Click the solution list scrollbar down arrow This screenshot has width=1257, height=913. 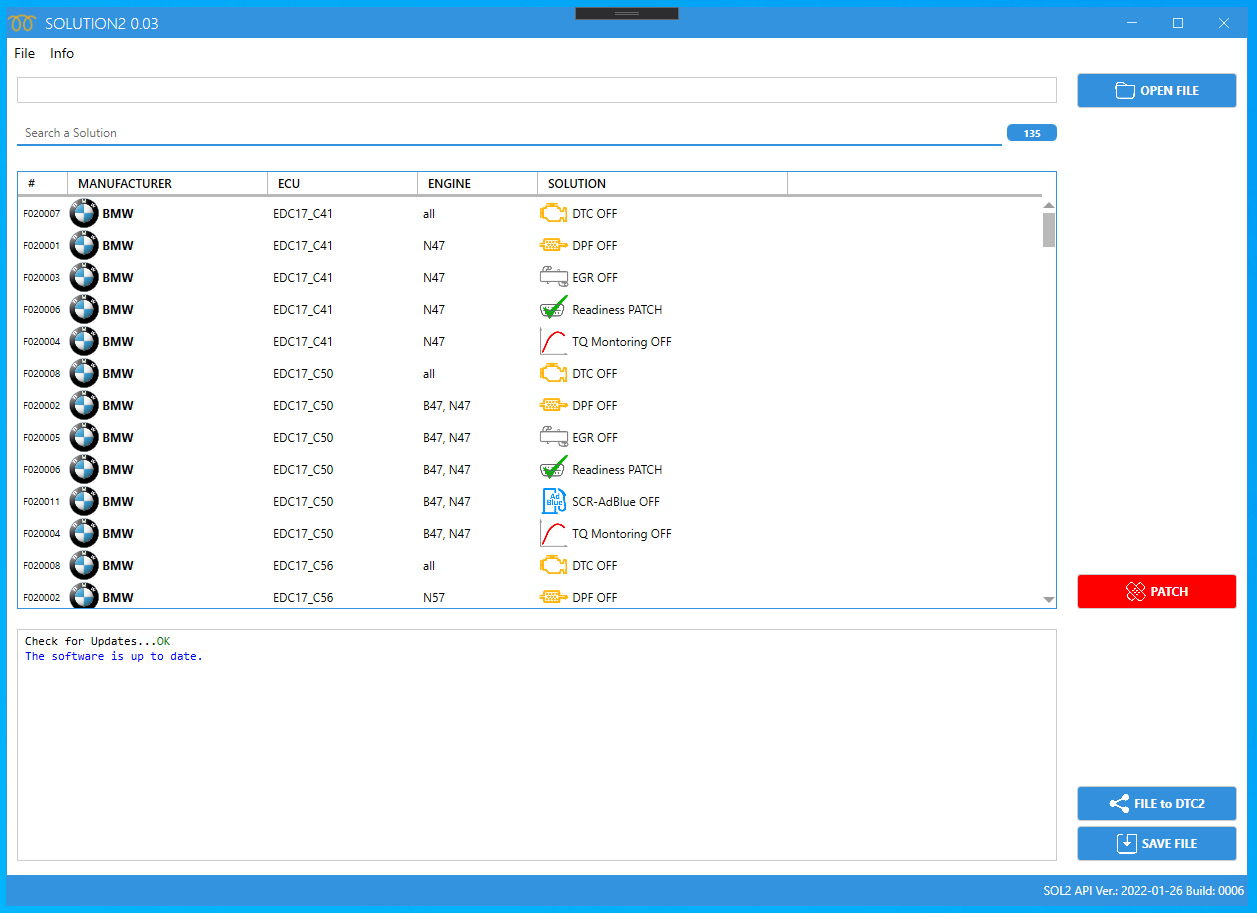point(1049,600)
